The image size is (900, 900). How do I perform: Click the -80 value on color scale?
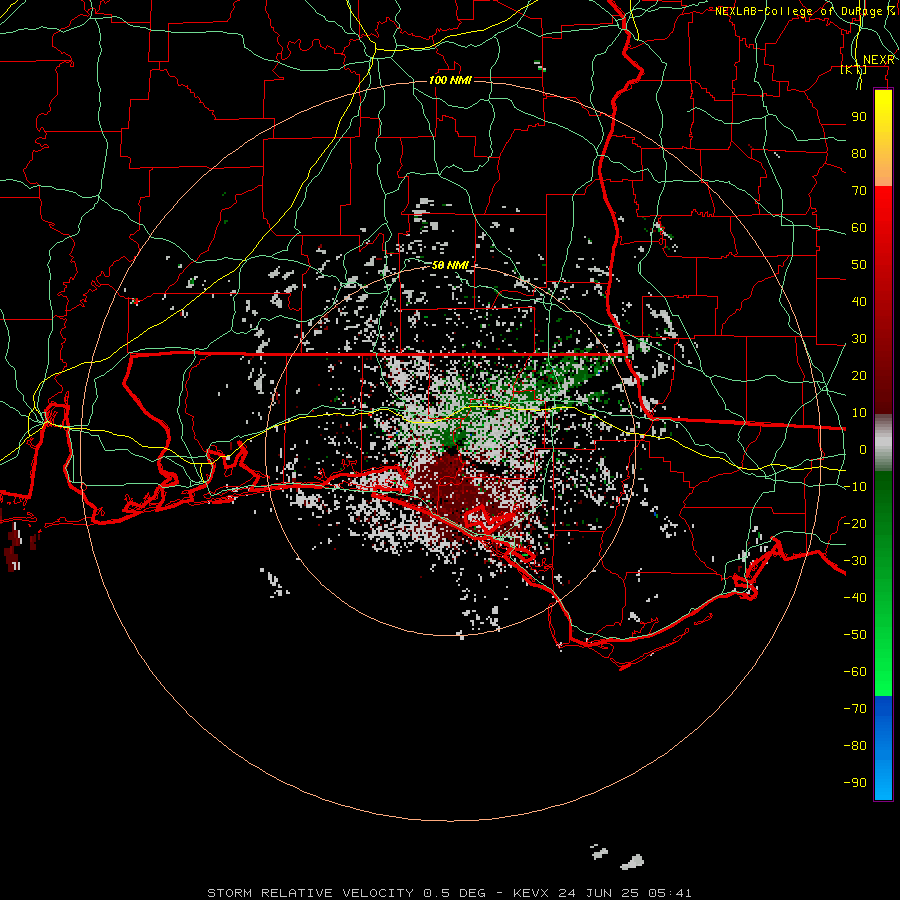(855, 746)
